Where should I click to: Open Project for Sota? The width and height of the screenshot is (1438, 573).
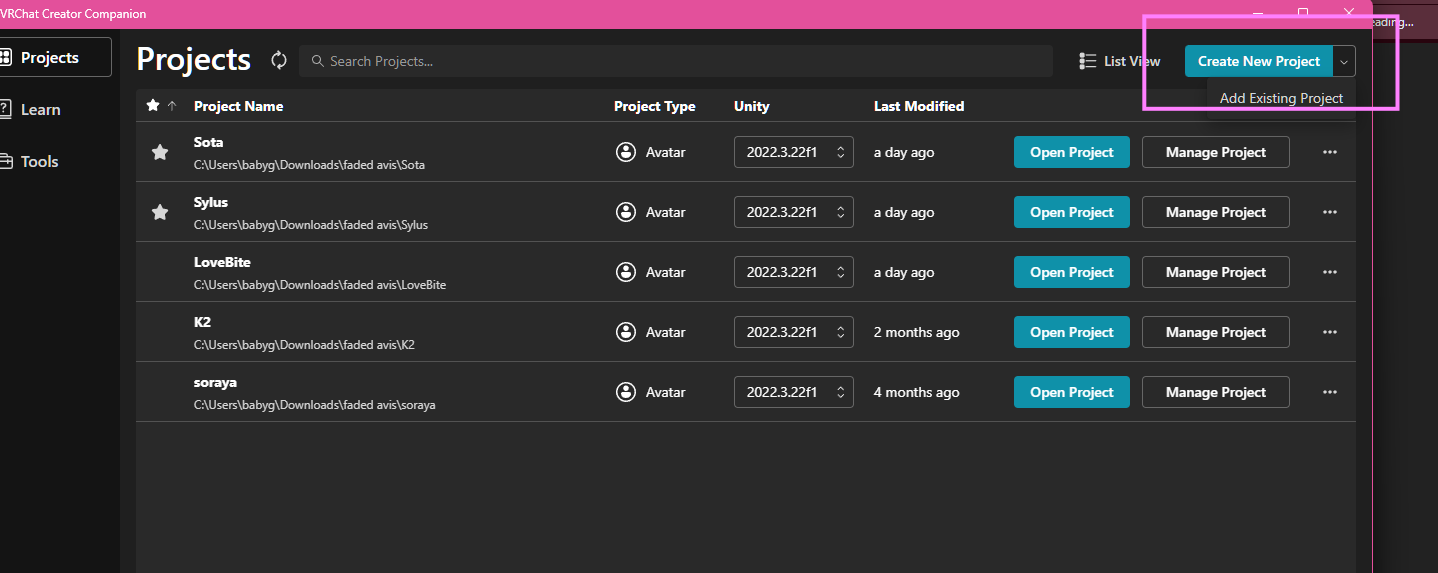tap(1072, 152)
